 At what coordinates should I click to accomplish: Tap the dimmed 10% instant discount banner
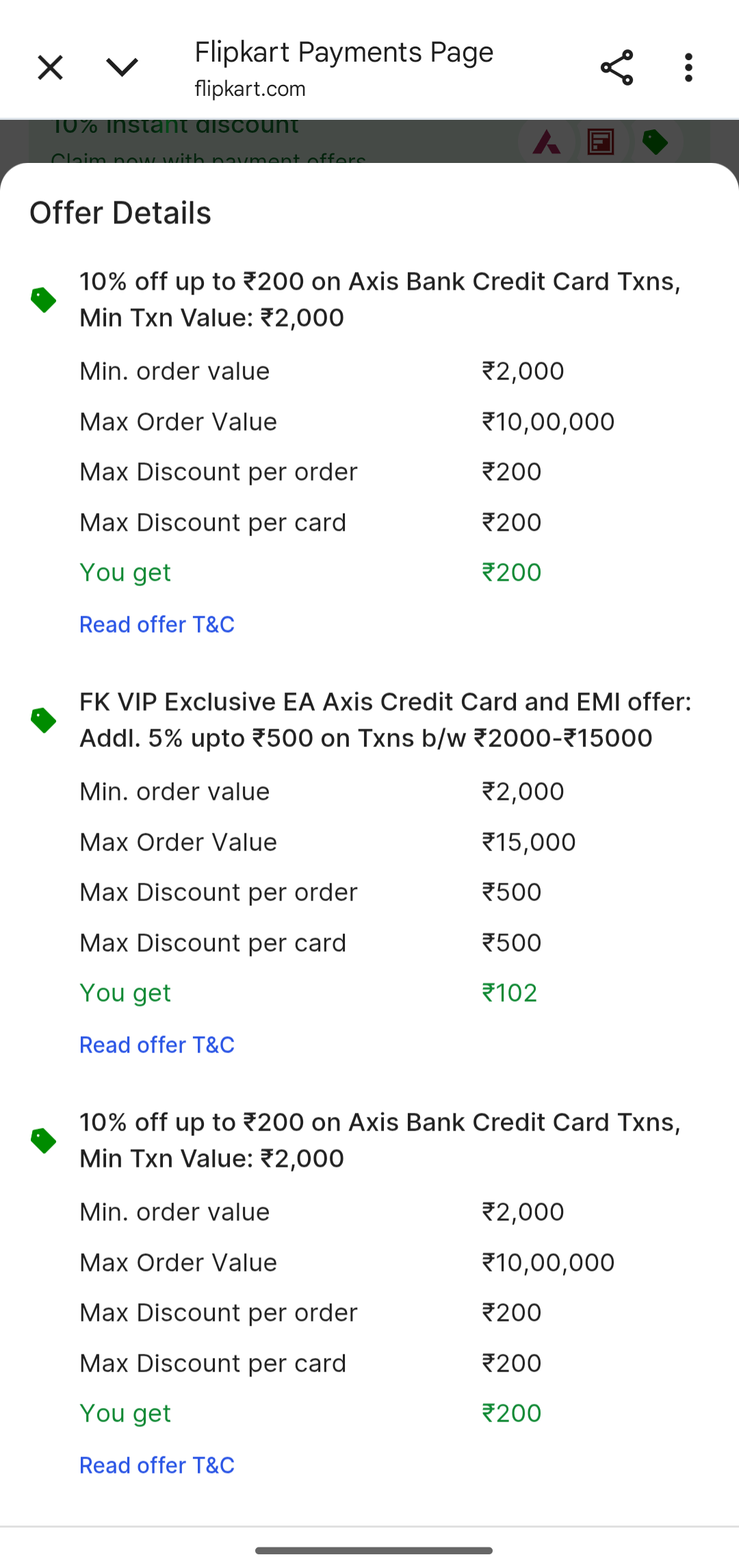(x=369, y=142)
